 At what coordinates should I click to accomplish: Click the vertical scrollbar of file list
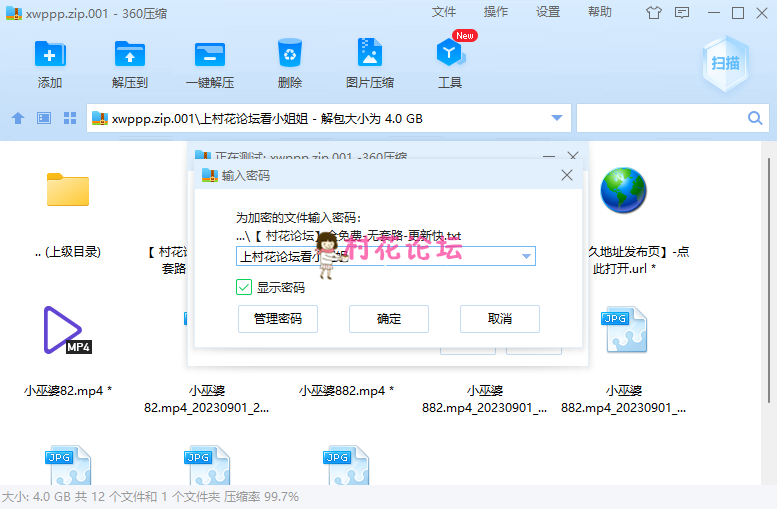pos(769,281)
